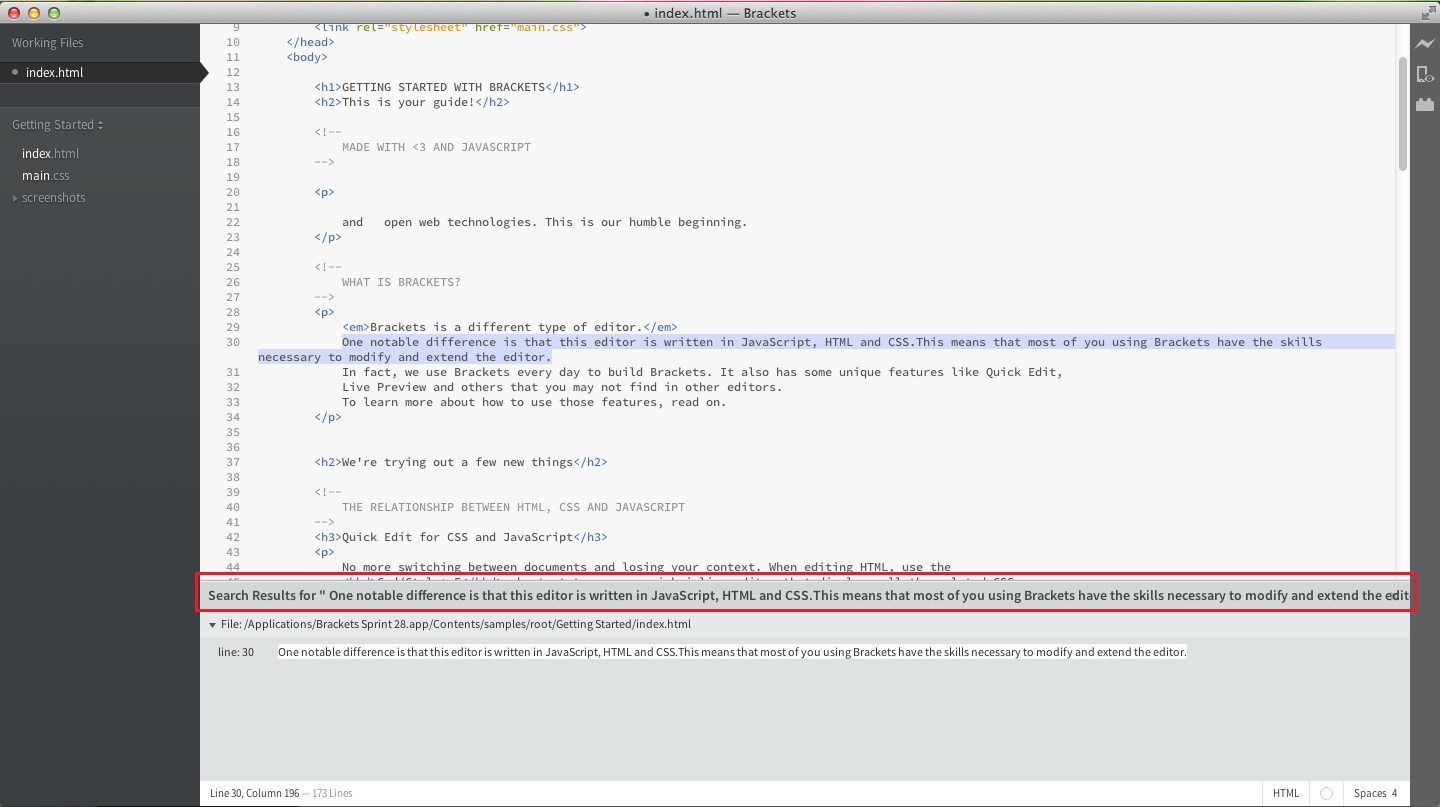
Task: Click the 'line: 30' label in search results
Action: pyautogui.click(x=236, y=652)
